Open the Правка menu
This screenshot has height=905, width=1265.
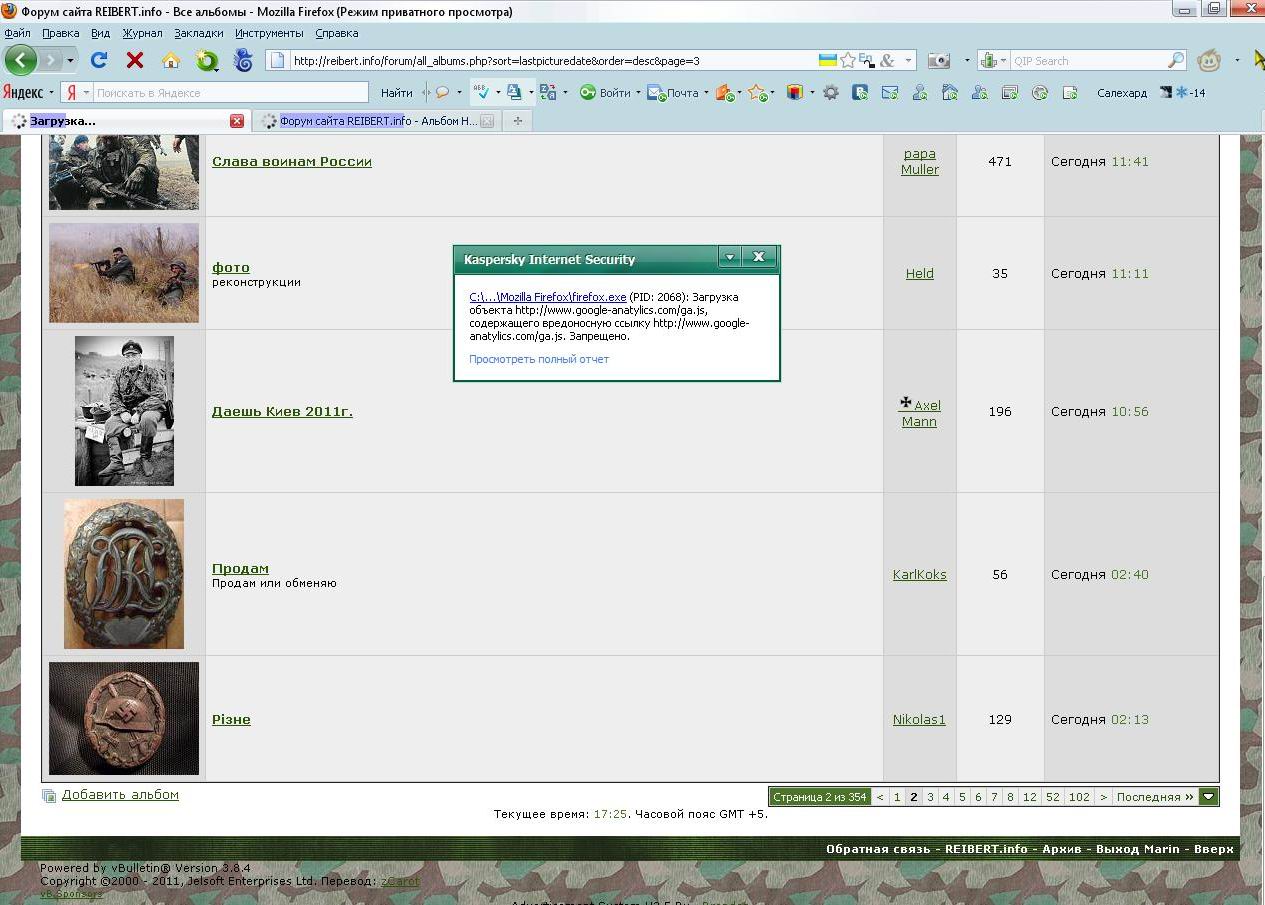pos(60,33)
